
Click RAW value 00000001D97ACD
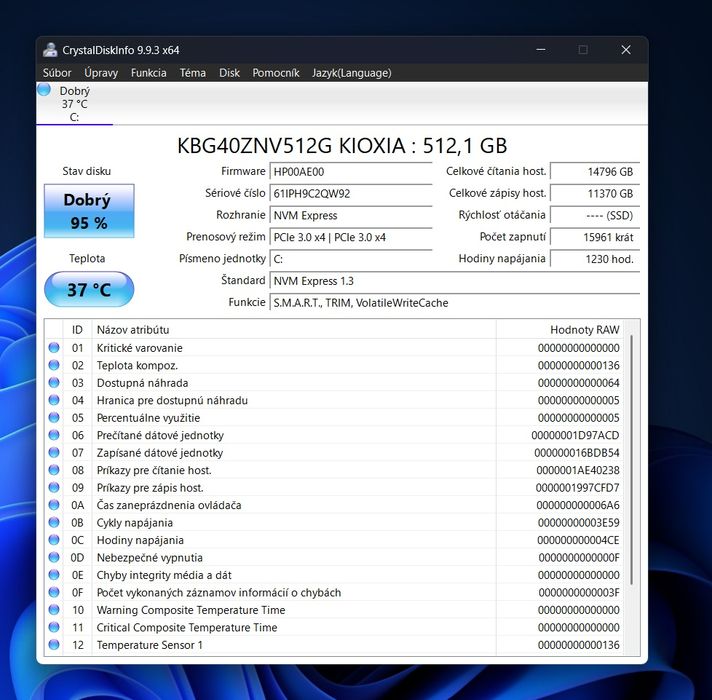575,435
